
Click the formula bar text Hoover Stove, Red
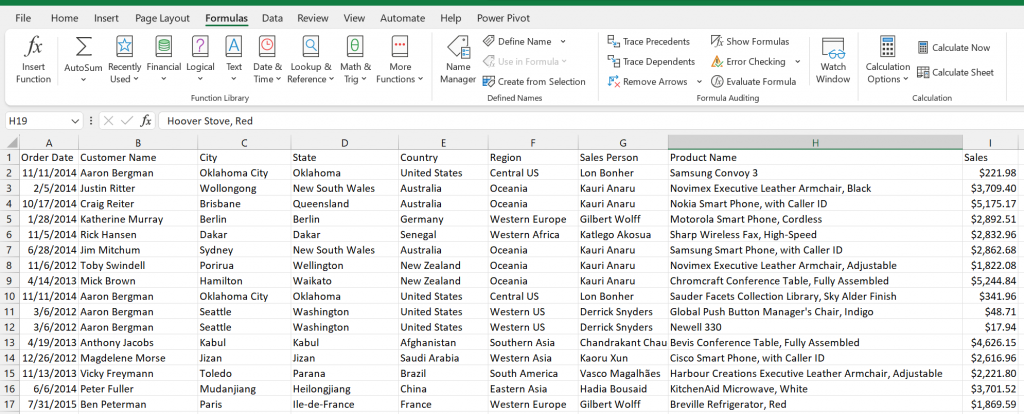210,121
